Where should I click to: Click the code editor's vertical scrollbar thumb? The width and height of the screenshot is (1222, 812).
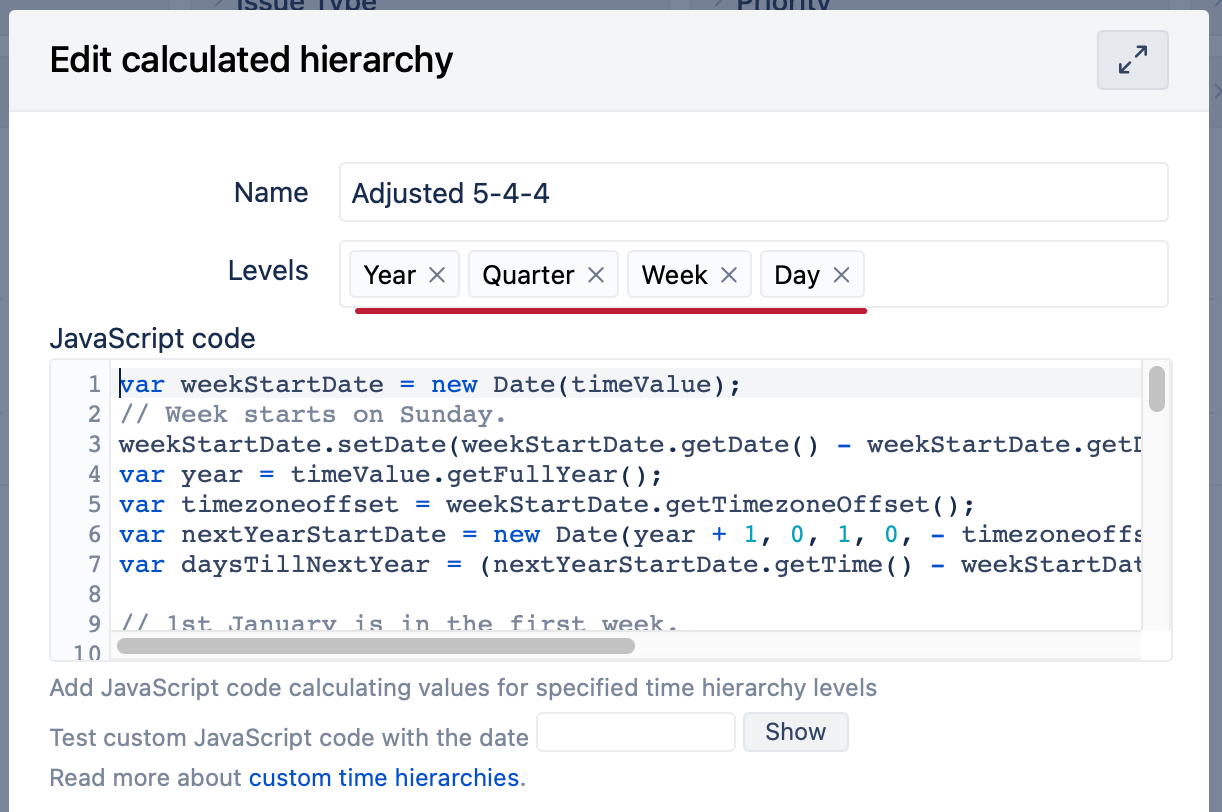coord(1157,389)
